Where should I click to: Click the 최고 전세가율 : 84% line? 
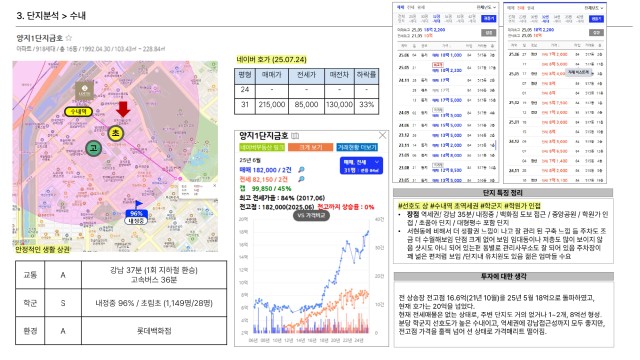click(282, 198)
